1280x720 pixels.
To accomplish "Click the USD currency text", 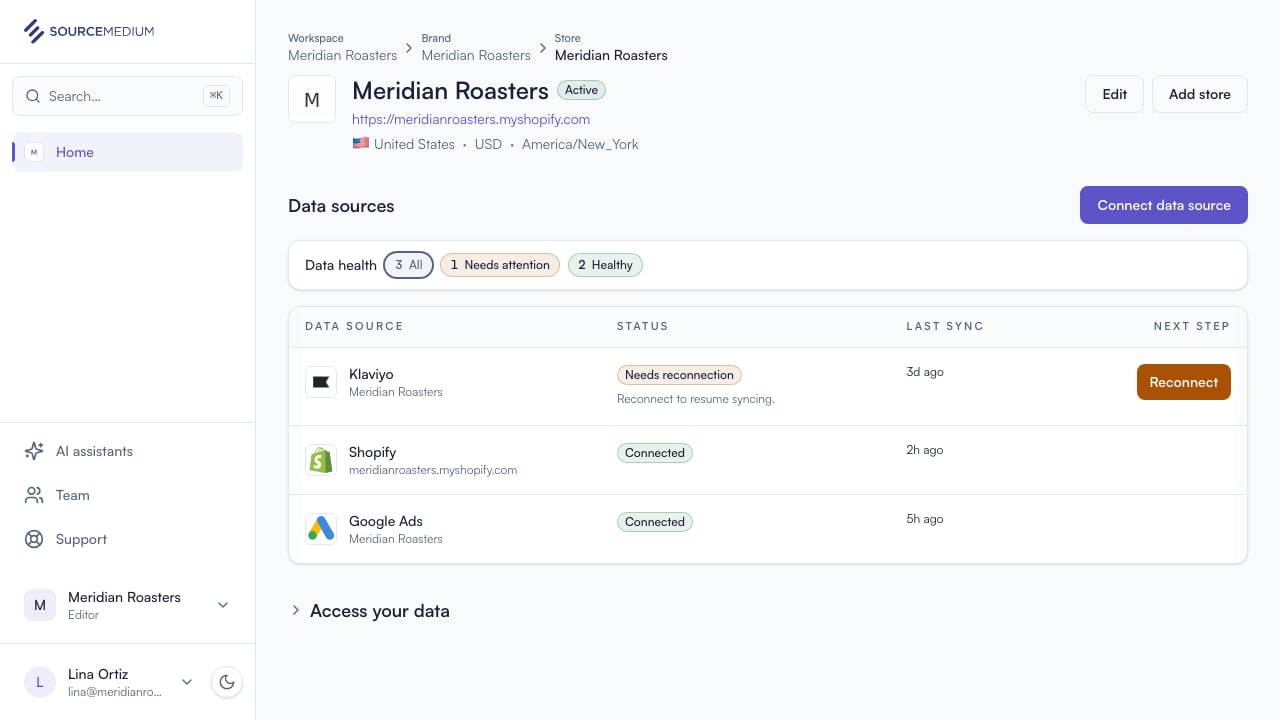I will pos(488,144).
